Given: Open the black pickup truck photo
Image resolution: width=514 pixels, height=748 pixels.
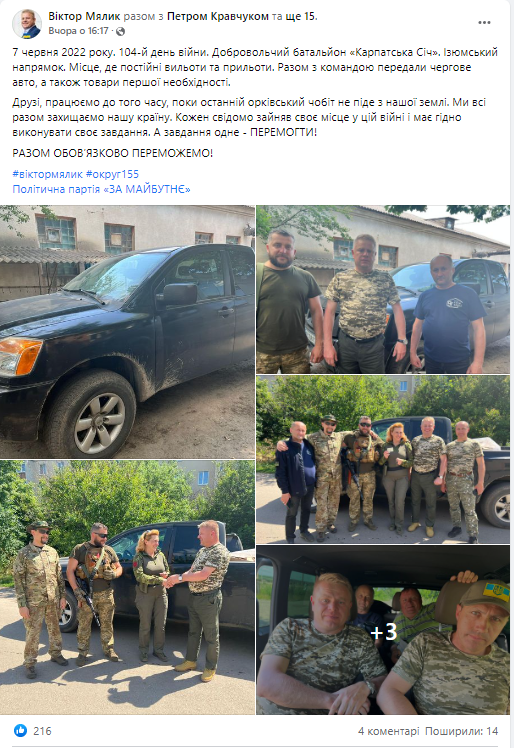Looking at the screenshot, I should tap(127, 332).
